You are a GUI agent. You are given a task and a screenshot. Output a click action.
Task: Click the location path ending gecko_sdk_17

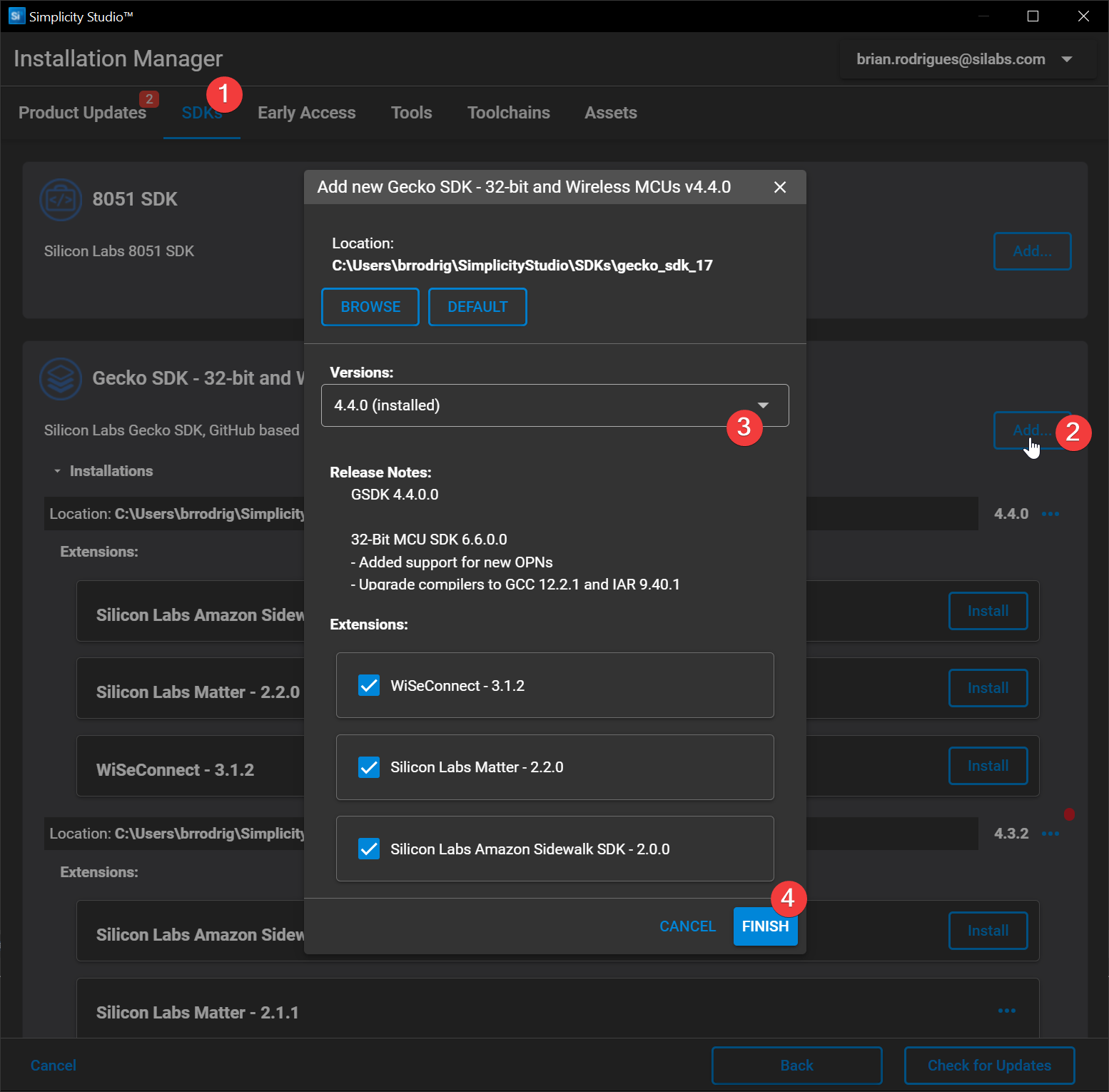click(522, 266)
